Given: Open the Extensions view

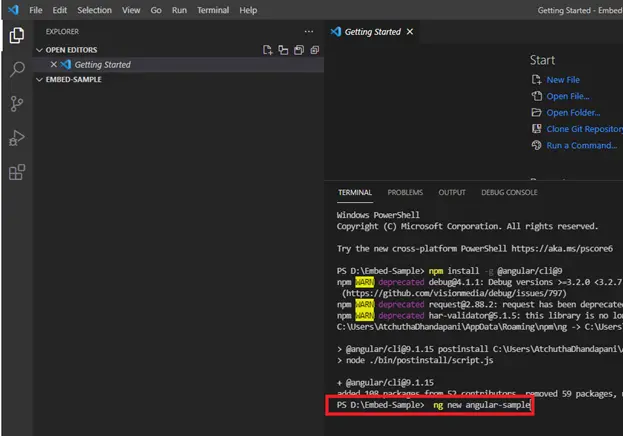Looking at the screenshot, I should 16,172.
